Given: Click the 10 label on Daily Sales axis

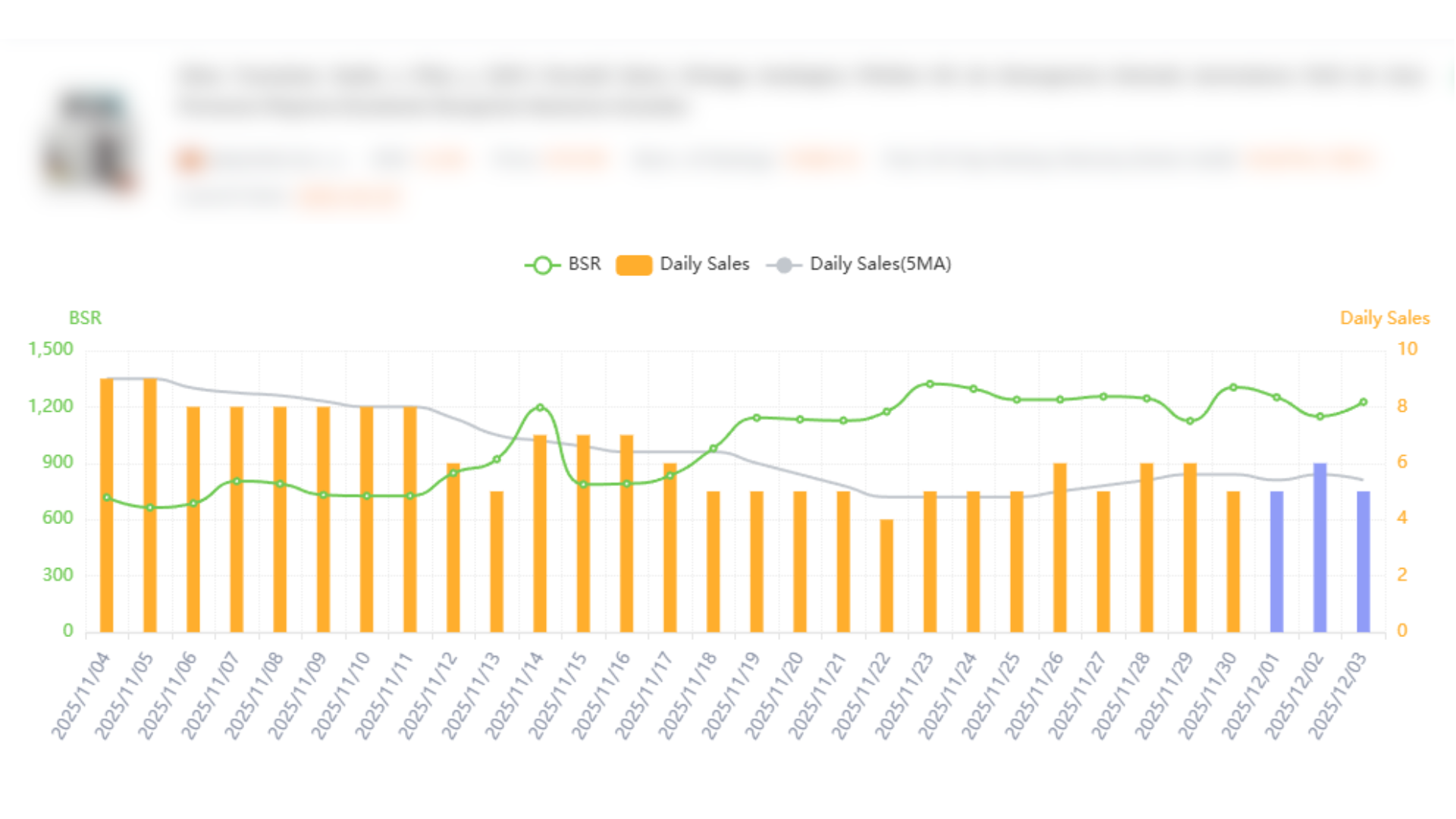Looking at the screenshot, I should pos(1407,349).
